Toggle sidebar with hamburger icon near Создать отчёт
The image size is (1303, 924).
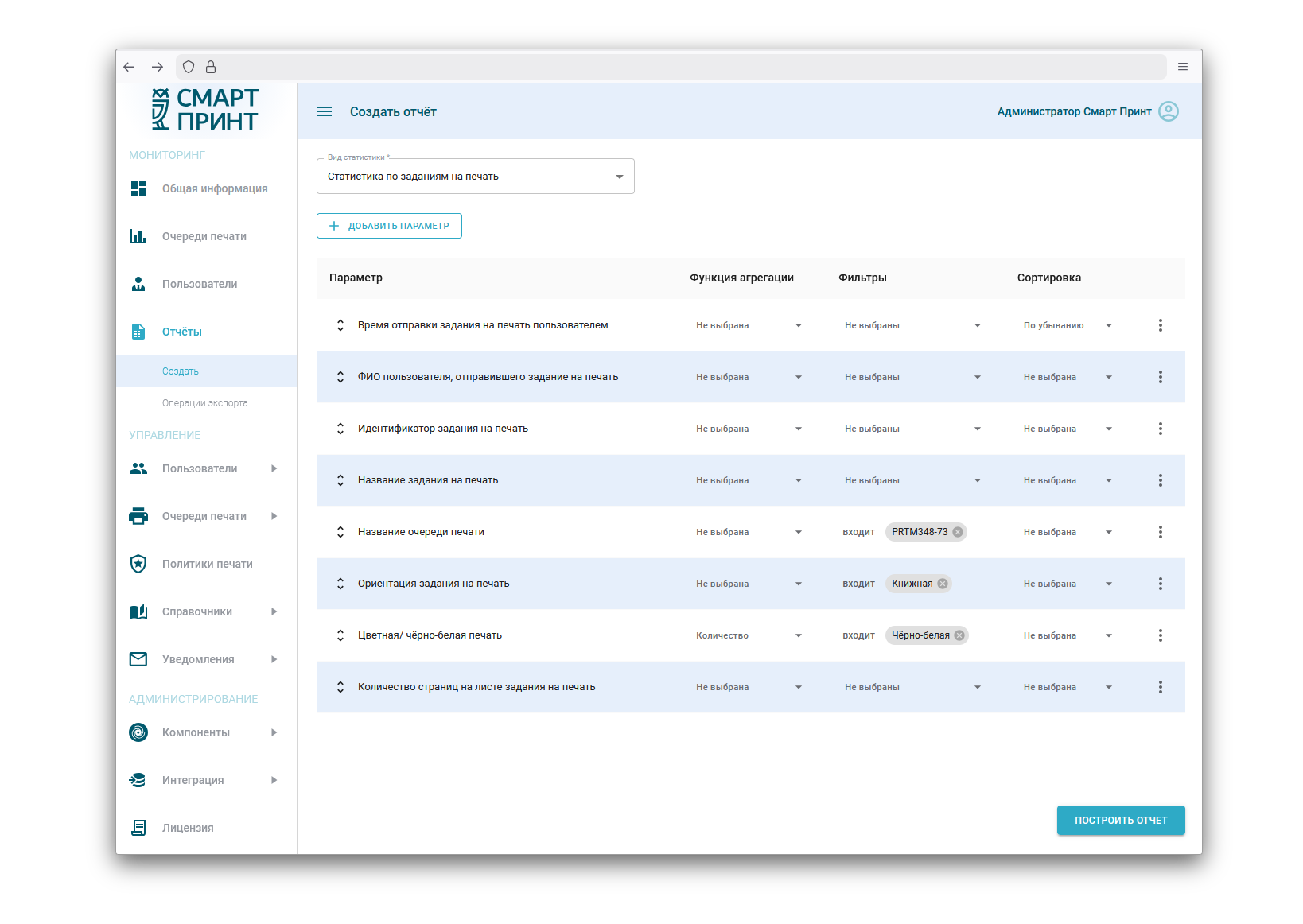(325, 111)
